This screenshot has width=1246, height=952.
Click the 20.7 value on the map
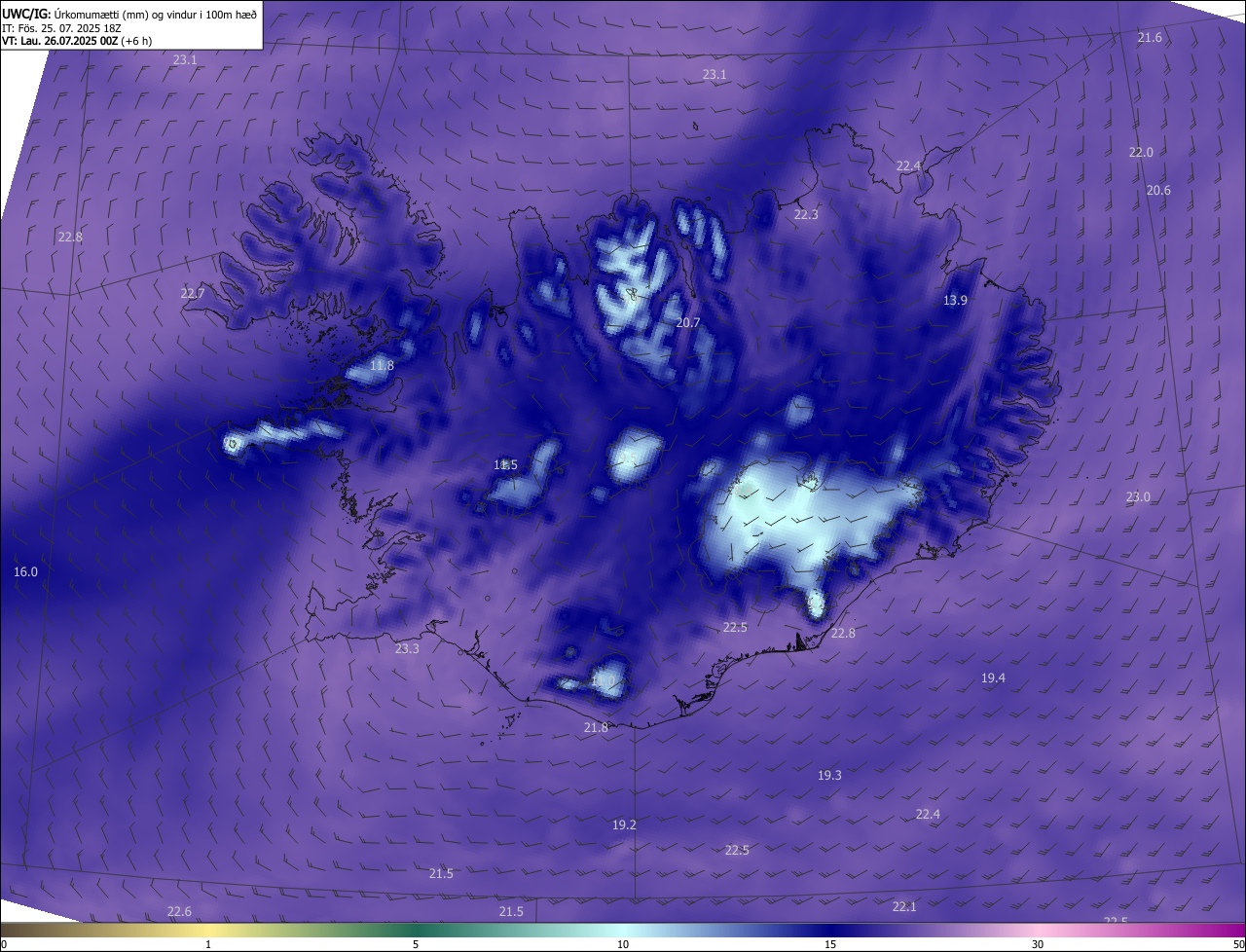point(688,322)
